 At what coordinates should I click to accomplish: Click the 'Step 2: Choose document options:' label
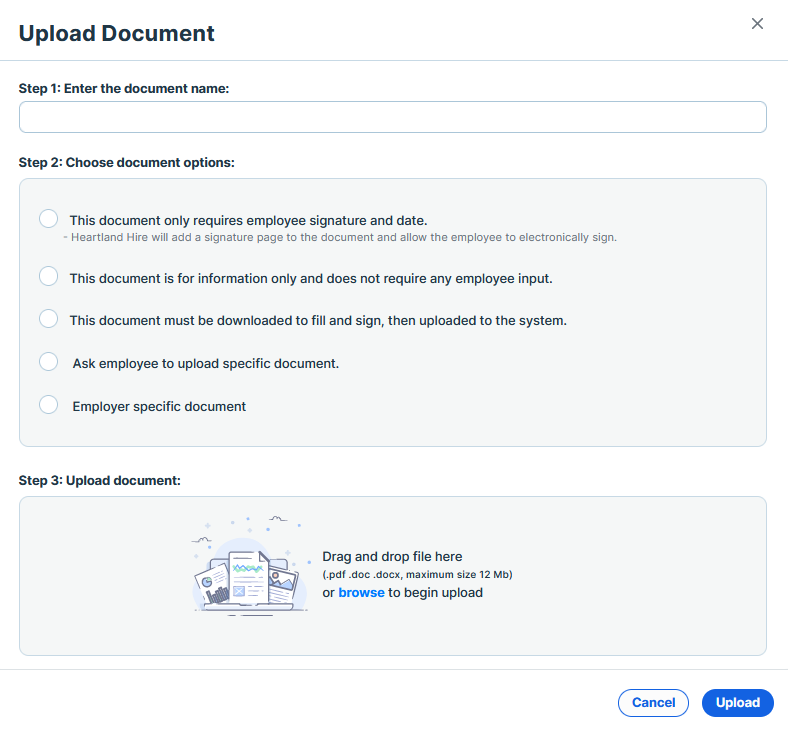[x=127, y=163]
